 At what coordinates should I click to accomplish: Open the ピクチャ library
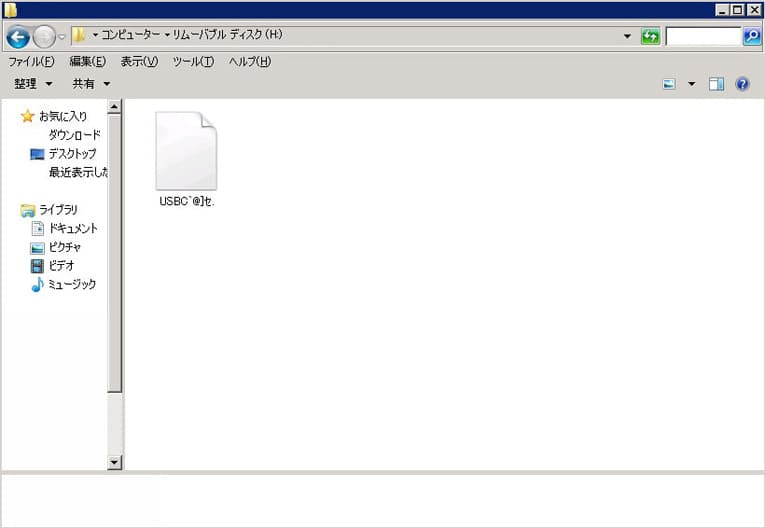click(65, 247)
